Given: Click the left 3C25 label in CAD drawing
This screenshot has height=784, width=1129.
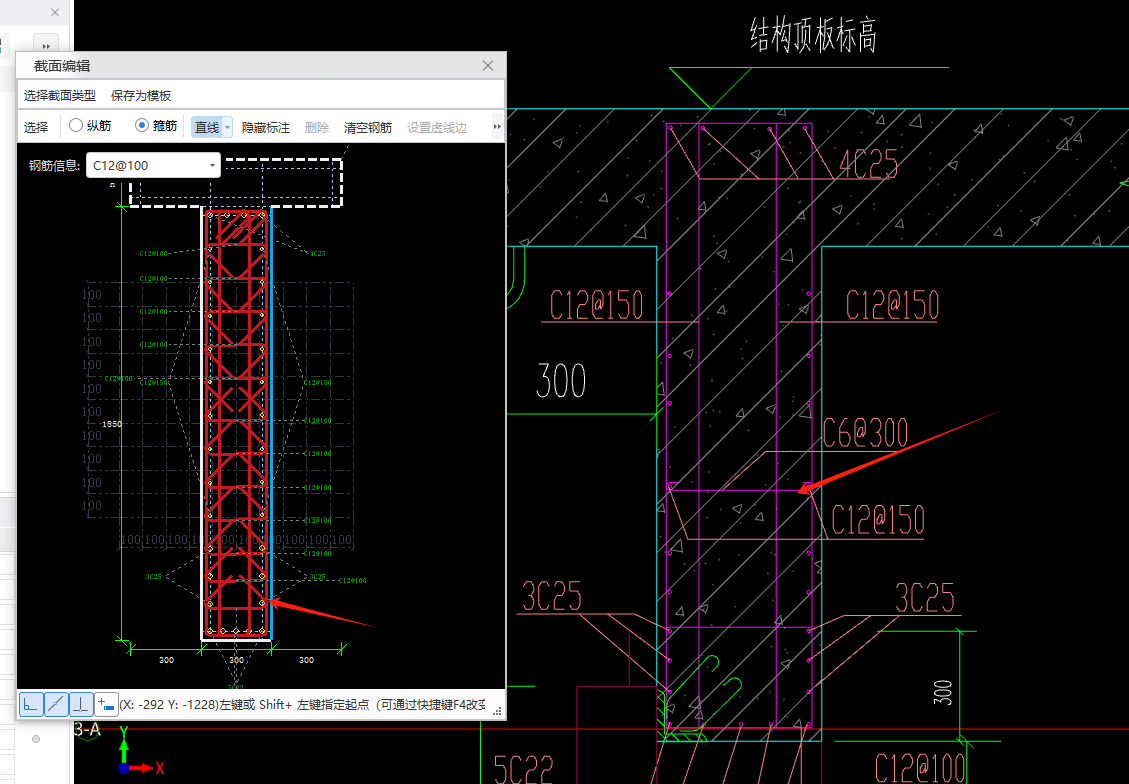Looking at the screenshot, I should [x=551, y=596].
